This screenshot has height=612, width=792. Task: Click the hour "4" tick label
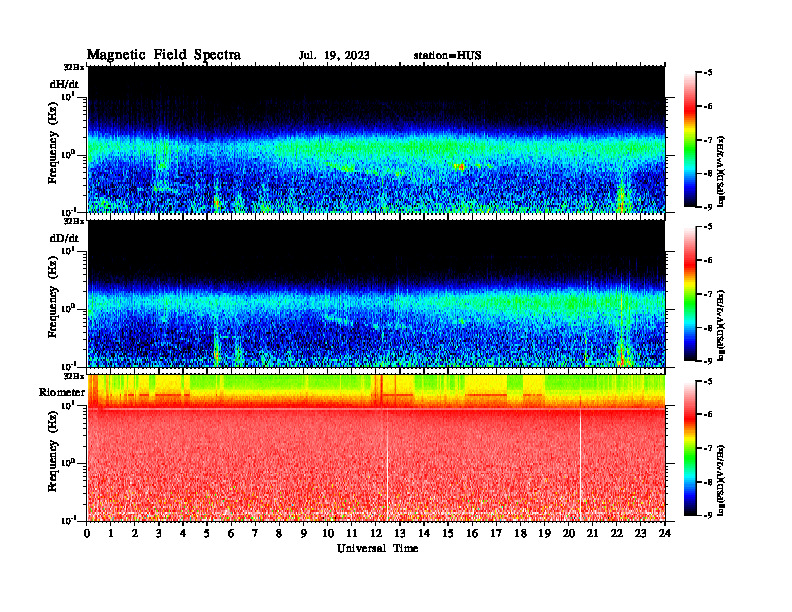point(183,533)
